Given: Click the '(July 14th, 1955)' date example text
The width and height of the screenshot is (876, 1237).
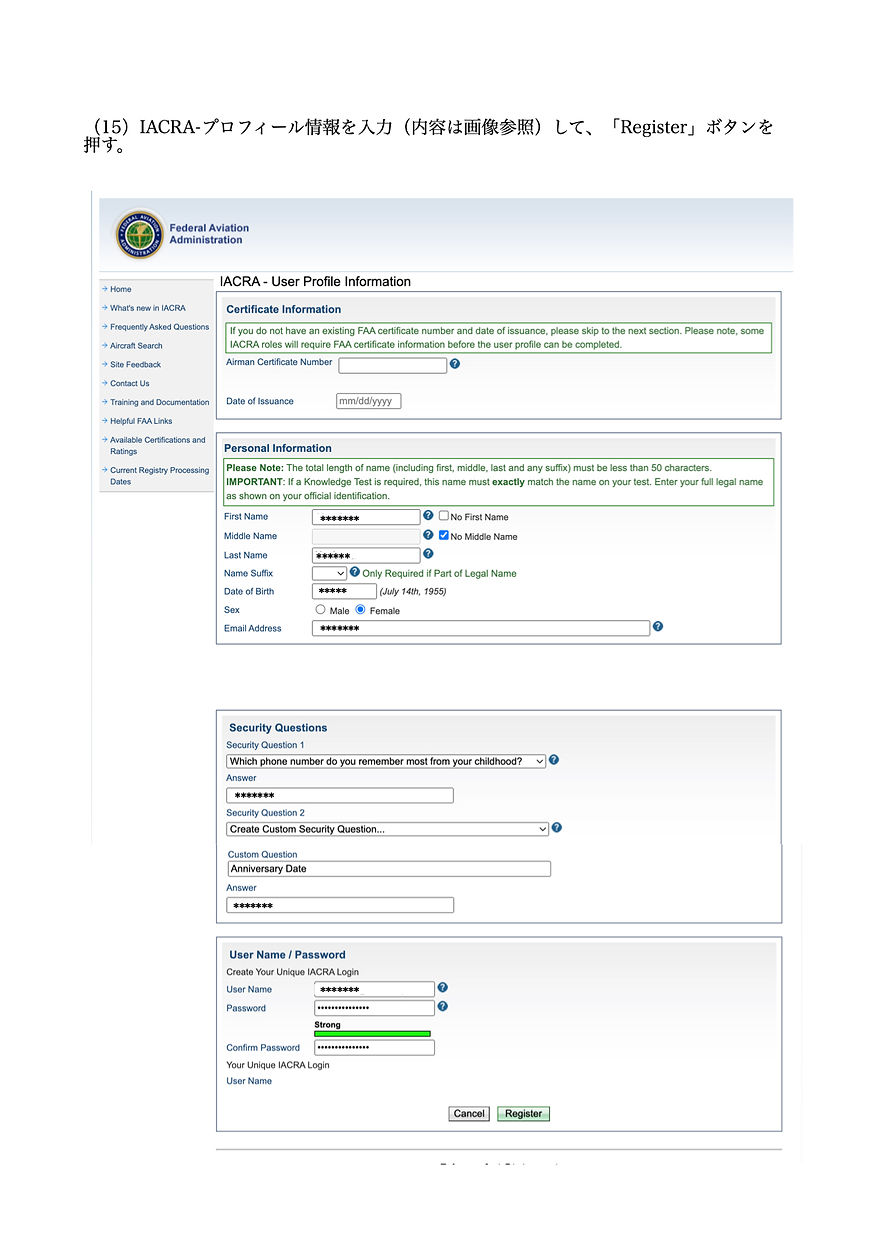Looking at the screenshot, I should (413, 591).
